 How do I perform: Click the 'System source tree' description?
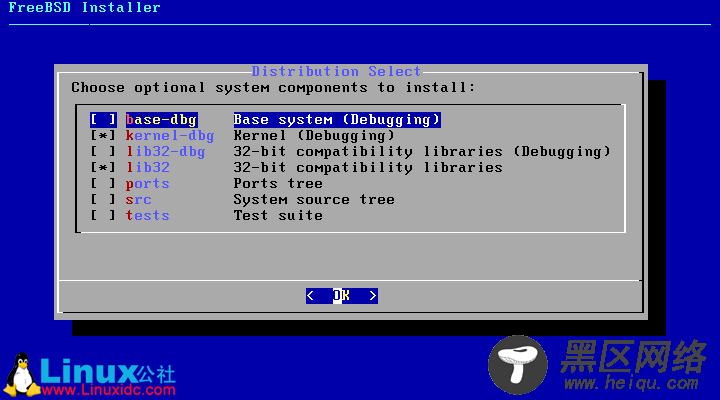click(x=314, y=200)
